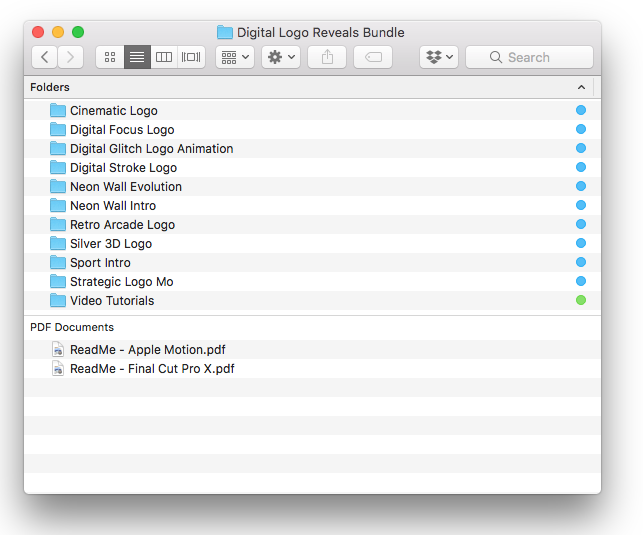The height and width of the screenshot is (535, 643).
Task: Click the folder icon beside Cinematic Logo
Action: [58, 110]
